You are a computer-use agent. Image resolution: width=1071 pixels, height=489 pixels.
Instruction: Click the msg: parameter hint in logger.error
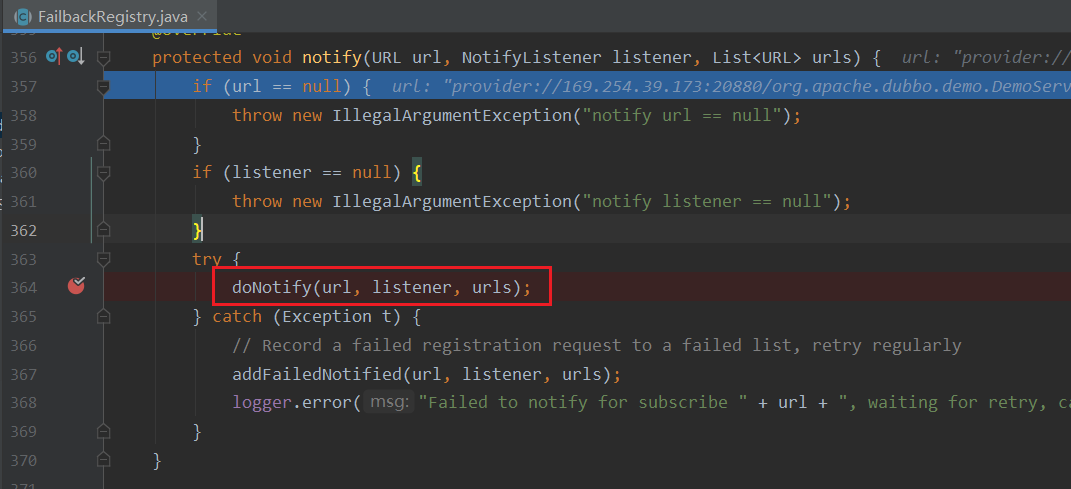coord(389,403)
